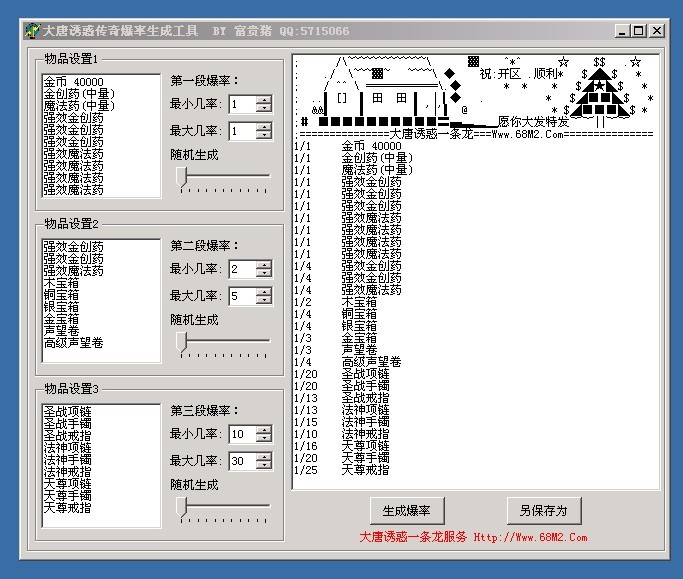Image resolution: width=683 pixels, height=579 pixels.
Task: Click the 随机生成 slider in 物品设置3
Action: [x=183, y=506]
